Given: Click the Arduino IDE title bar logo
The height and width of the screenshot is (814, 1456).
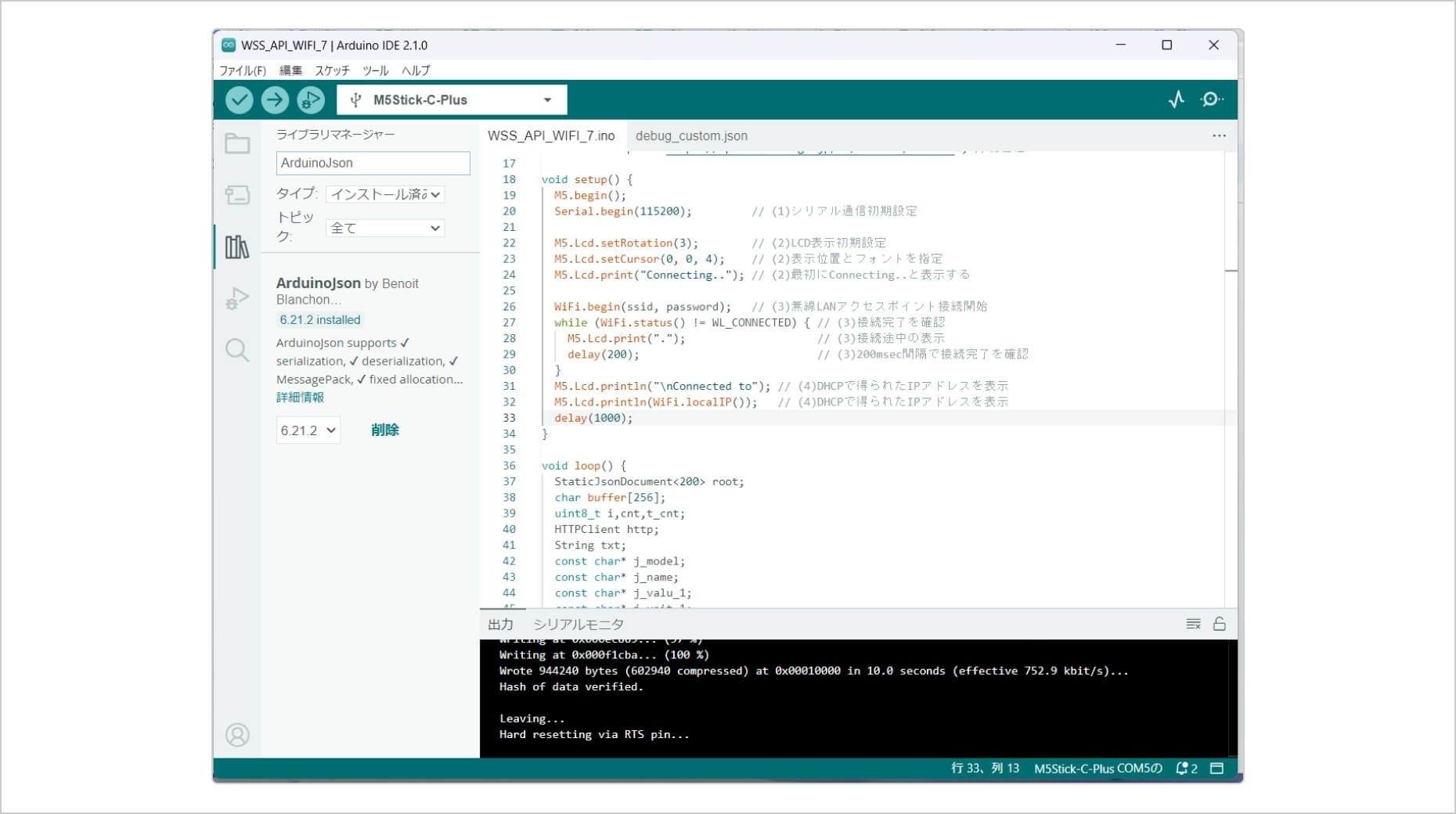Looking at the screenshot, I should 228,45.
